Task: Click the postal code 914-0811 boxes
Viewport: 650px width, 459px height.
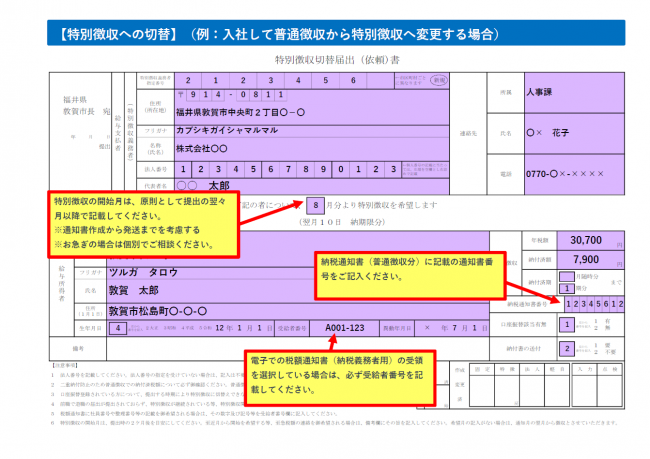Action: coord(237,95)
